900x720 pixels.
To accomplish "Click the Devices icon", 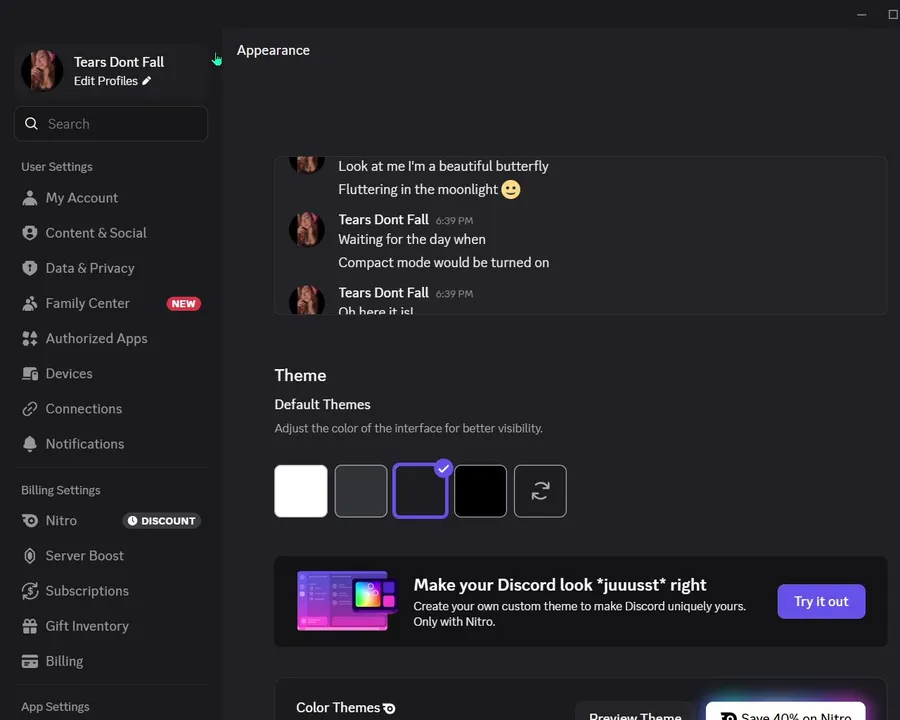I will pyautogui.click(x=29, y=374).
